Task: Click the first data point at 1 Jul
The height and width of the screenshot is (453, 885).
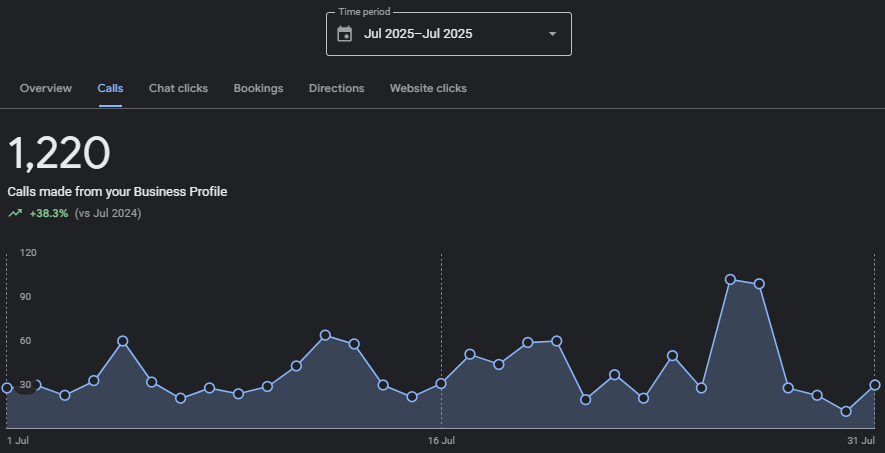Action: click(8, 387)
